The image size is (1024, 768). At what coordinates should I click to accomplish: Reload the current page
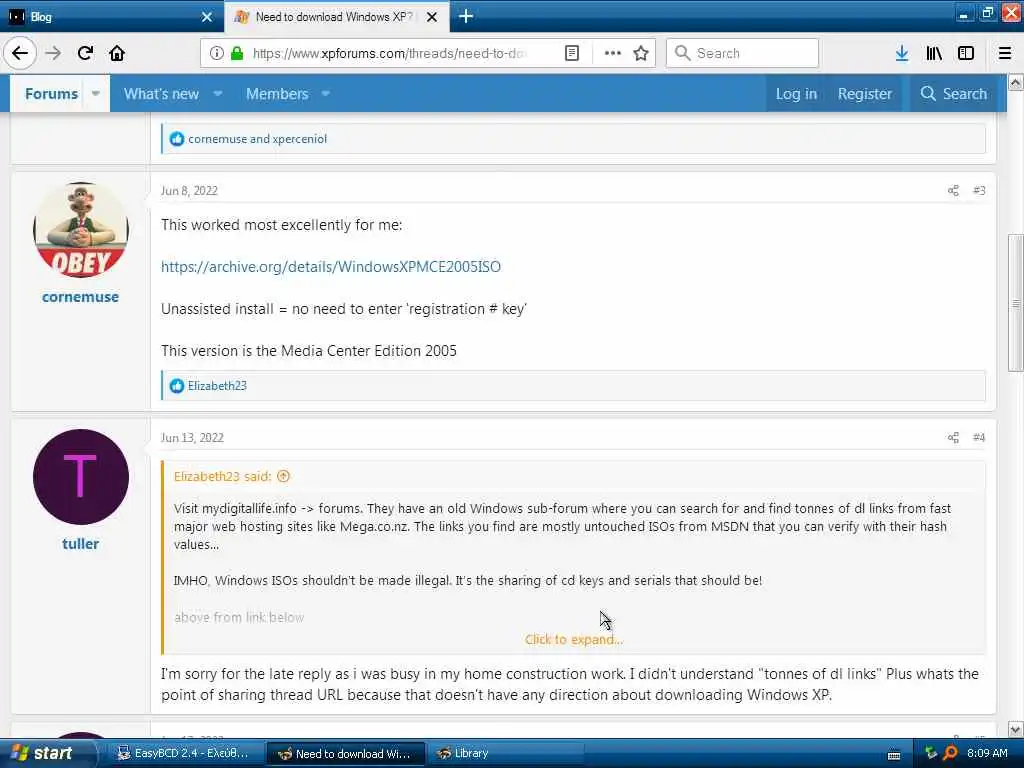click(x=85, y=53)
